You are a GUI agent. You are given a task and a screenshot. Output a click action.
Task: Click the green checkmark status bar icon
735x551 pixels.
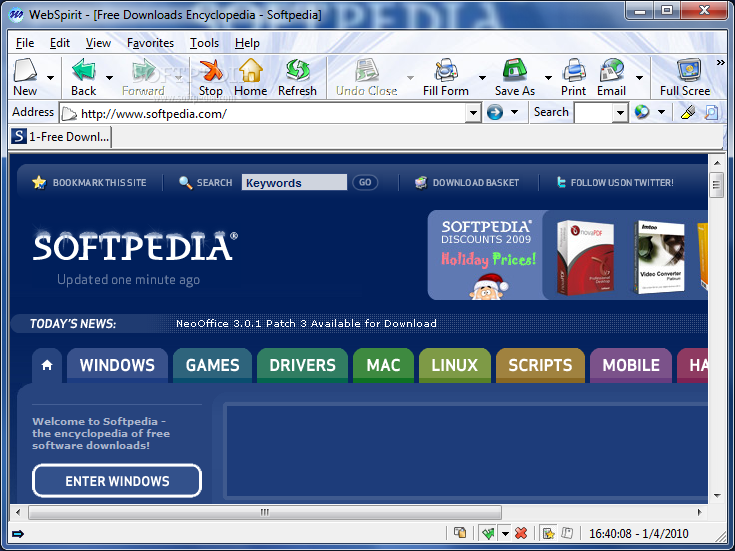click(488, 533)
